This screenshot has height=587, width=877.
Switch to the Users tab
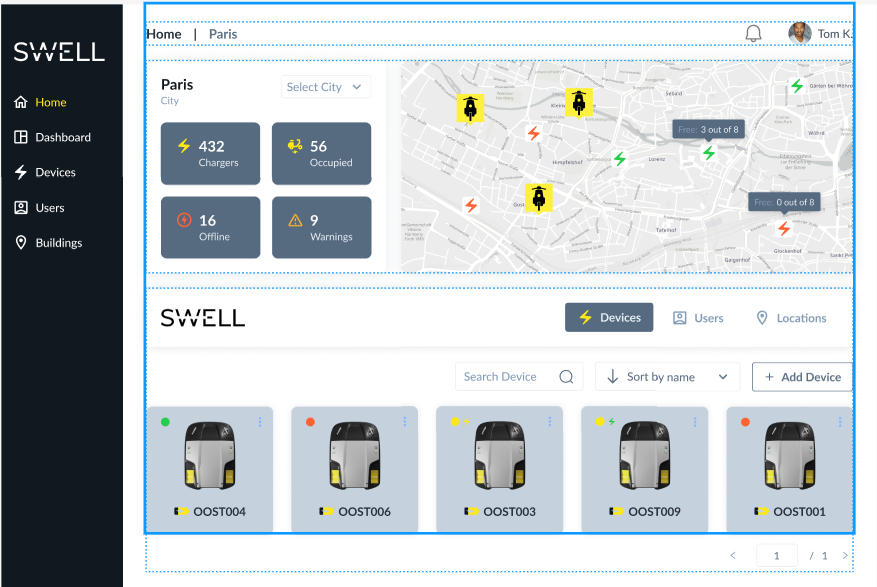point(698,318)
